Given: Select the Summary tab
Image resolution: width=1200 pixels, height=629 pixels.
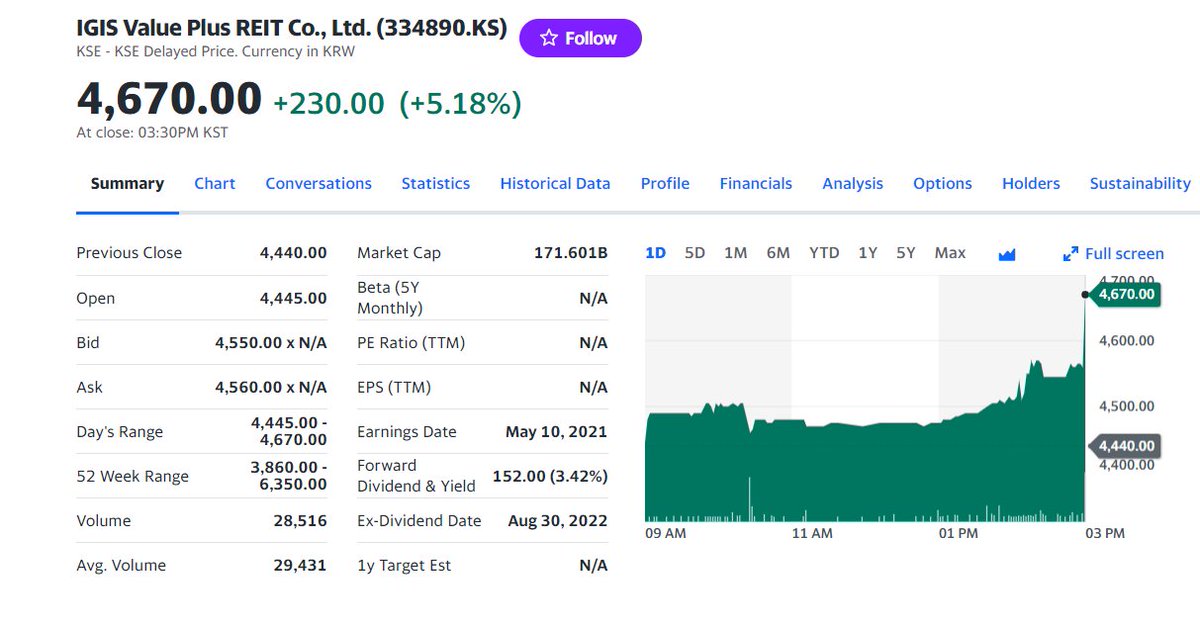Looking at the screenshot, I should (x=127, y=184).
